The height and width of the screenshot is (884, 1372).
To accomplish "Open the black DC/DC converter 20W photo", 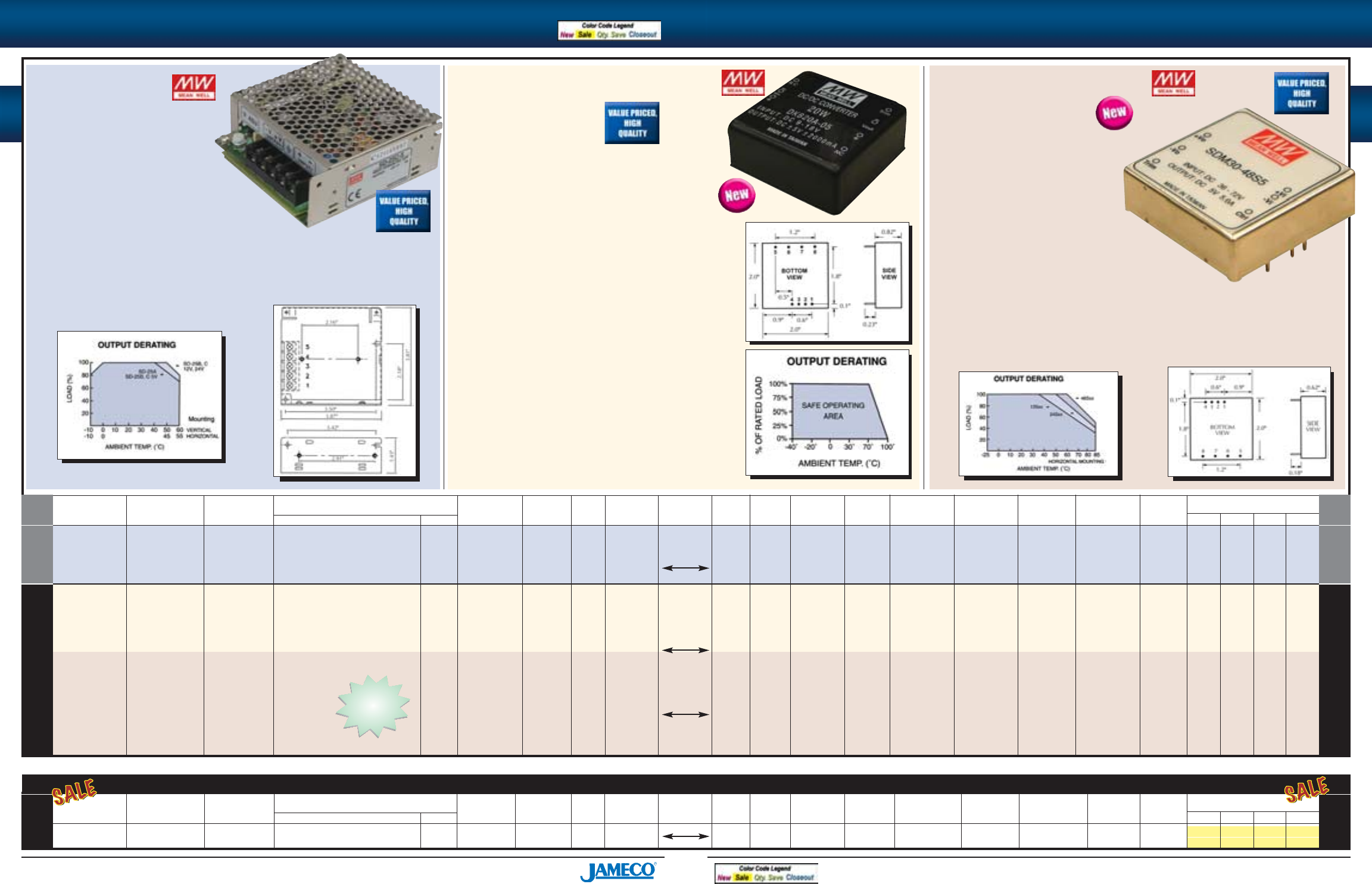I will [817, 143].
